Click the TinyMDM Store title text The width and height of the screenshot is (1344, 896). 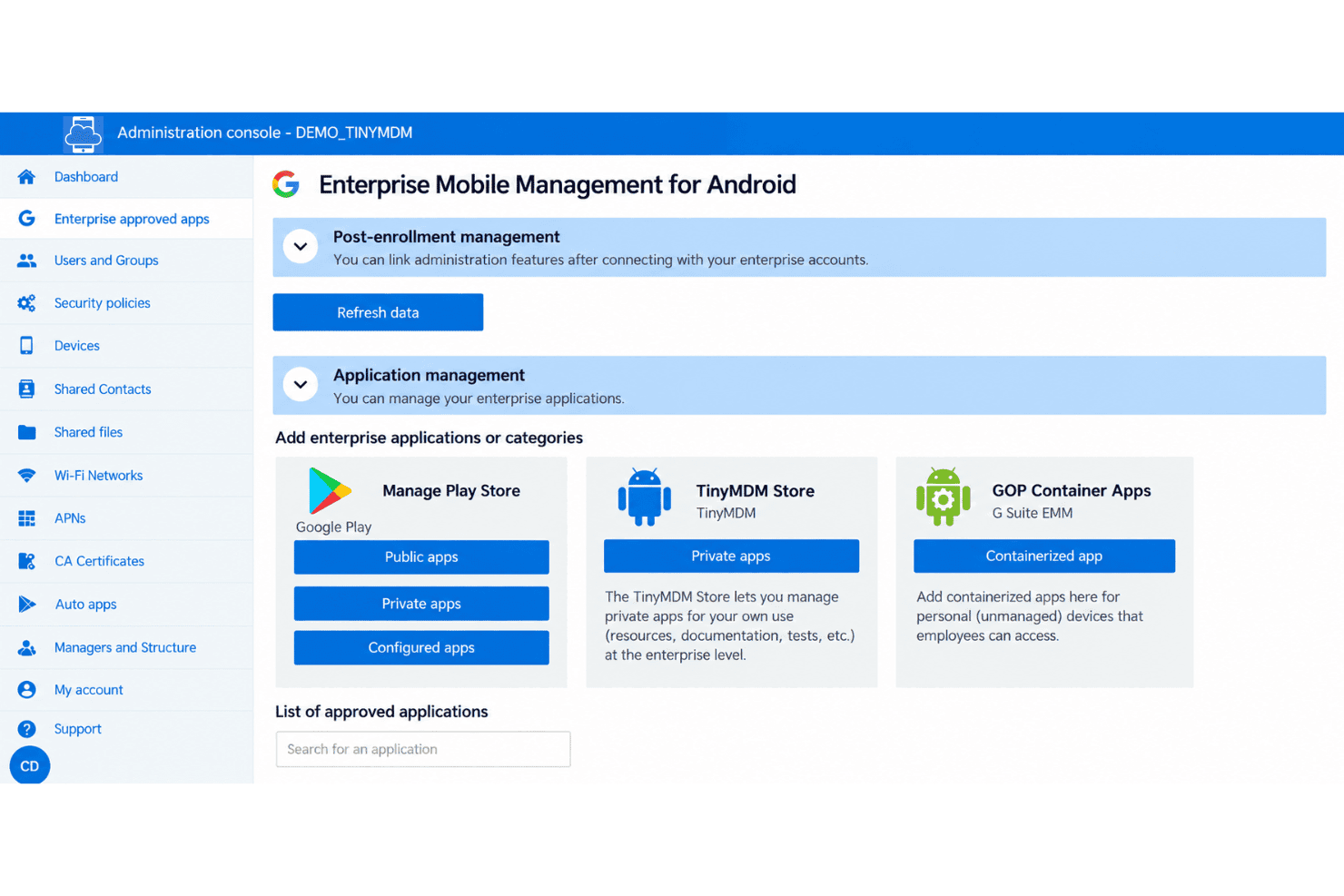point(756,491)
